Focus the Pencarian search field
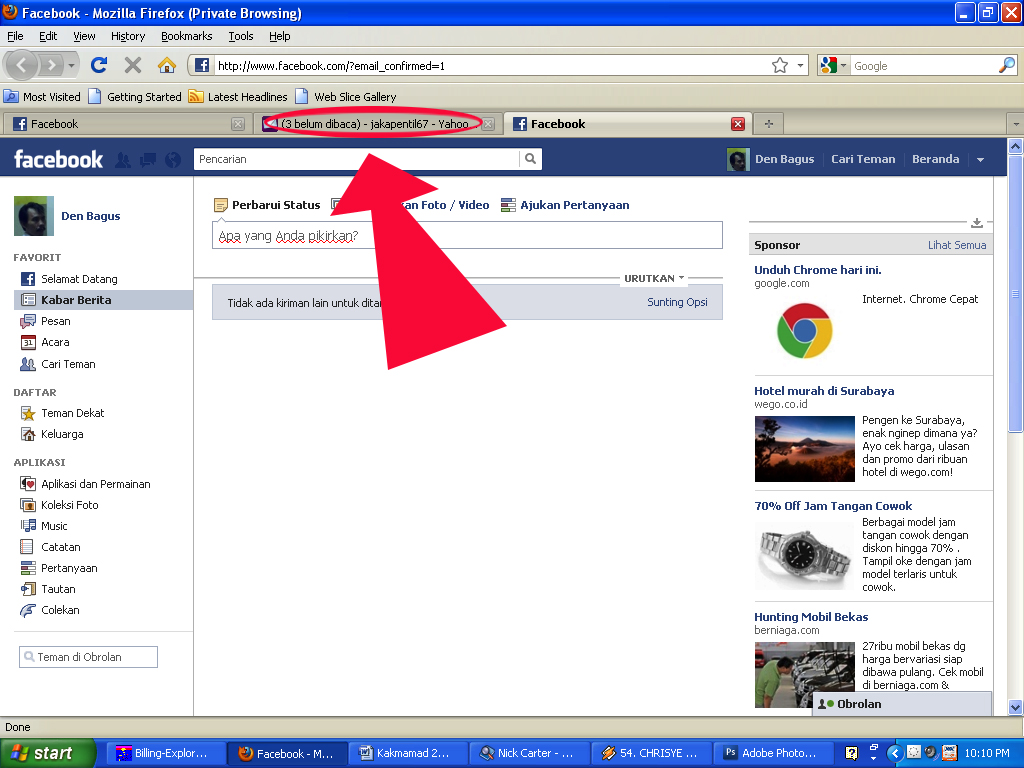 pyautogui.click(x=357, y=159)
